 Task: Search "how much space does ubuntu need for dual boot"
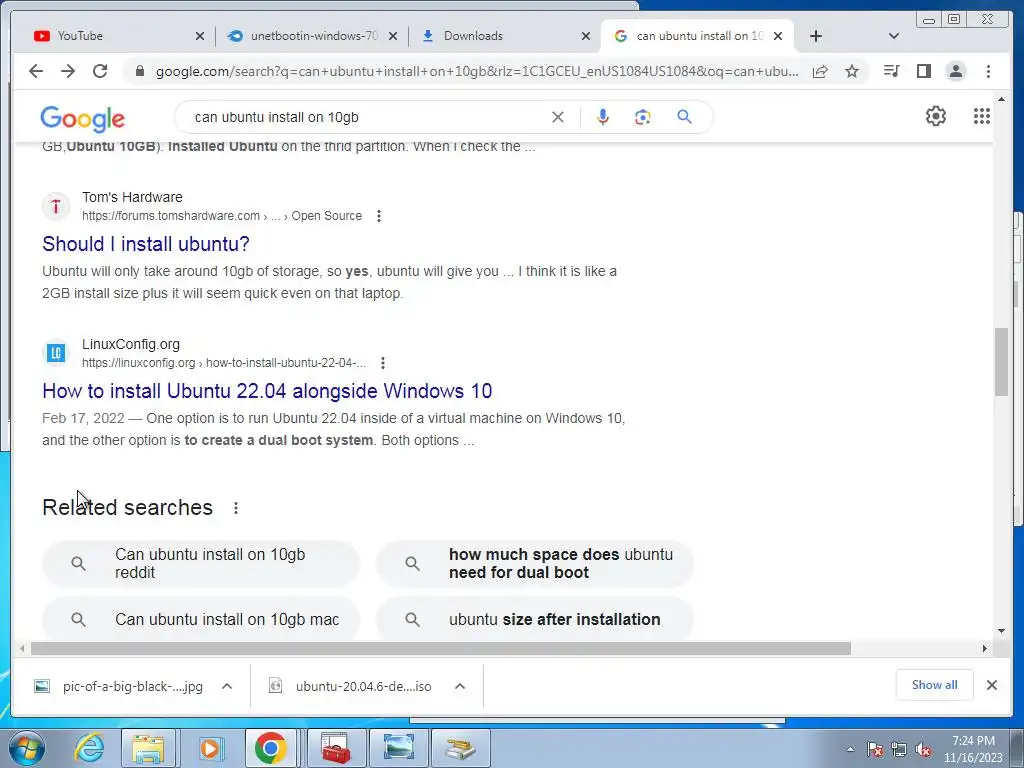tap(535, 564)
